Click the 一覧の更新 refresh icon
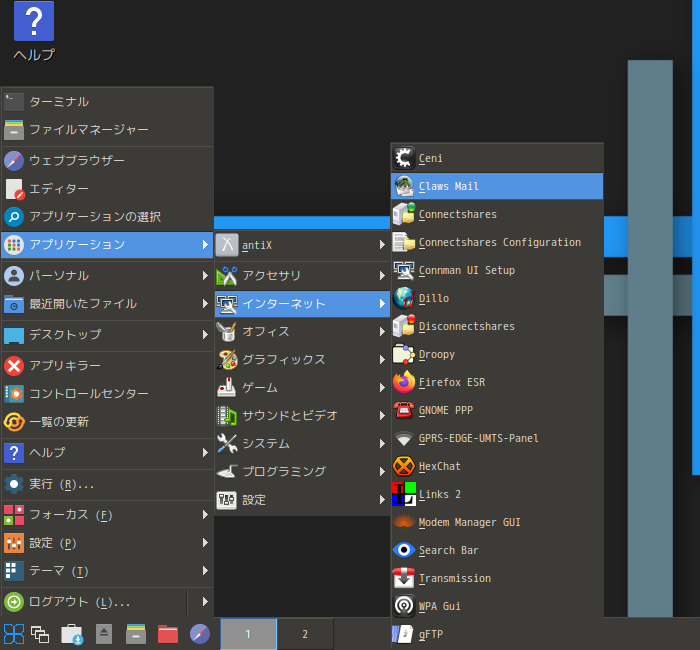Screen dimensions: 700x650 click(14, 422)
